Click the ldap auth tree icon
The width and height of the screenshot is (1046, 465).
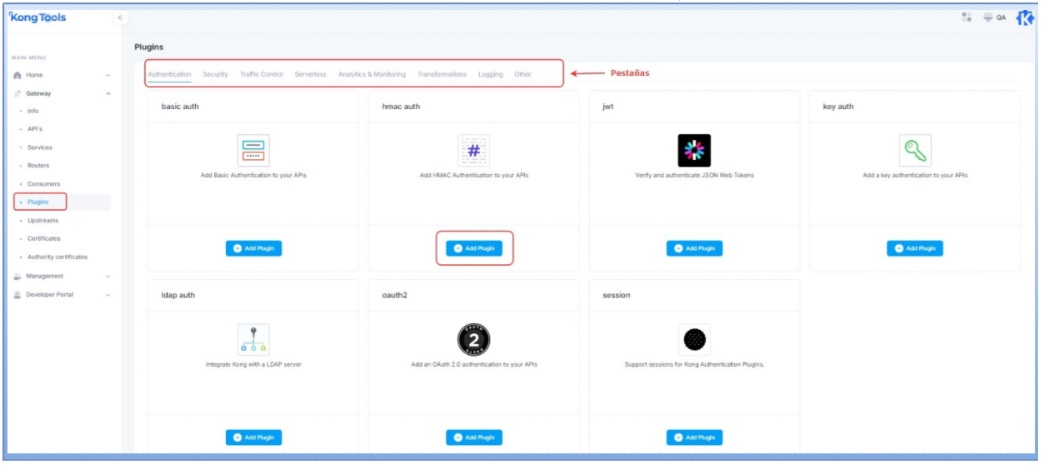[253, 340]
